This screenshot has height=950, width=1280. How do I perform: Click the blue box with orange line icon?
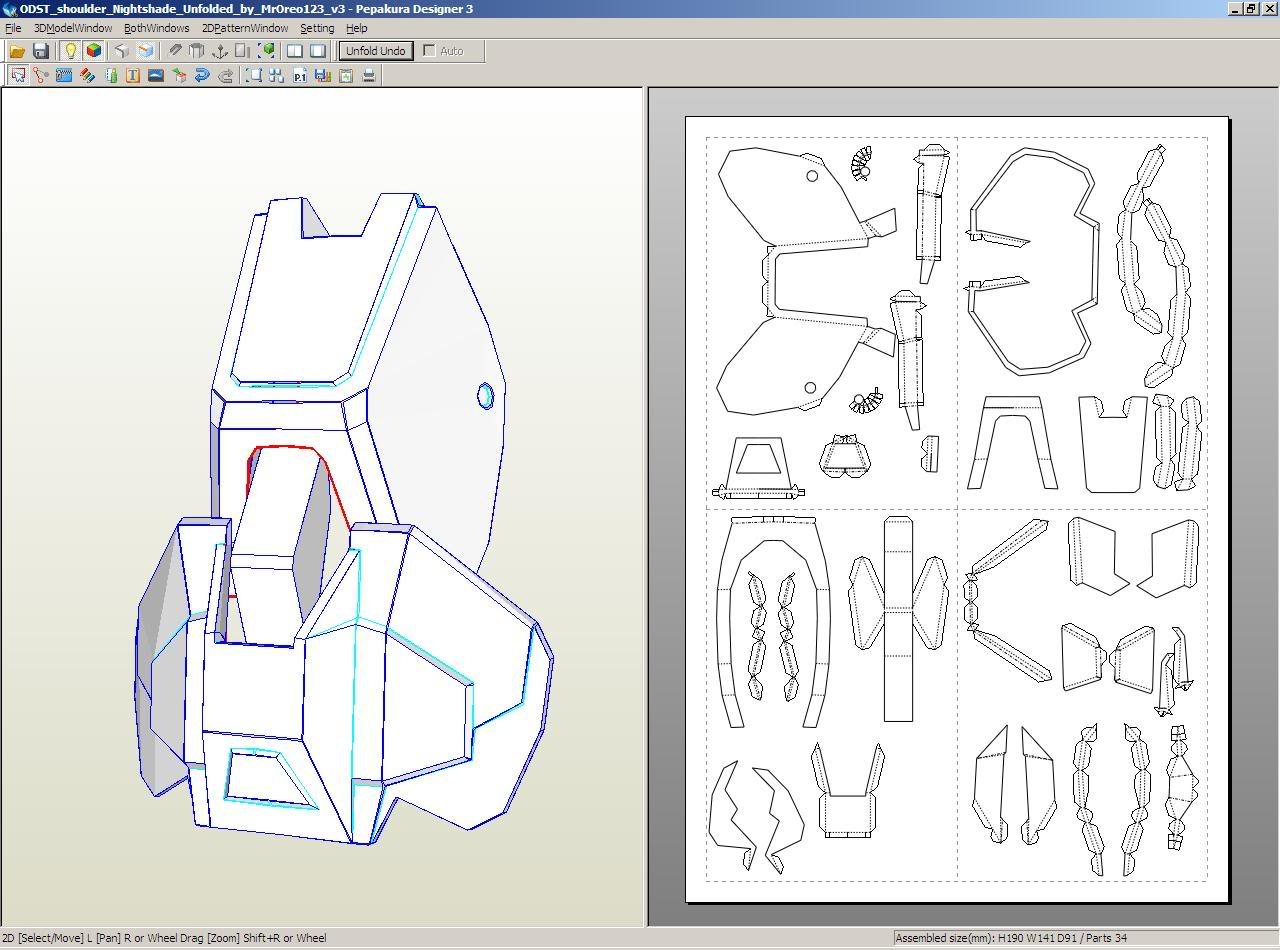146,51
